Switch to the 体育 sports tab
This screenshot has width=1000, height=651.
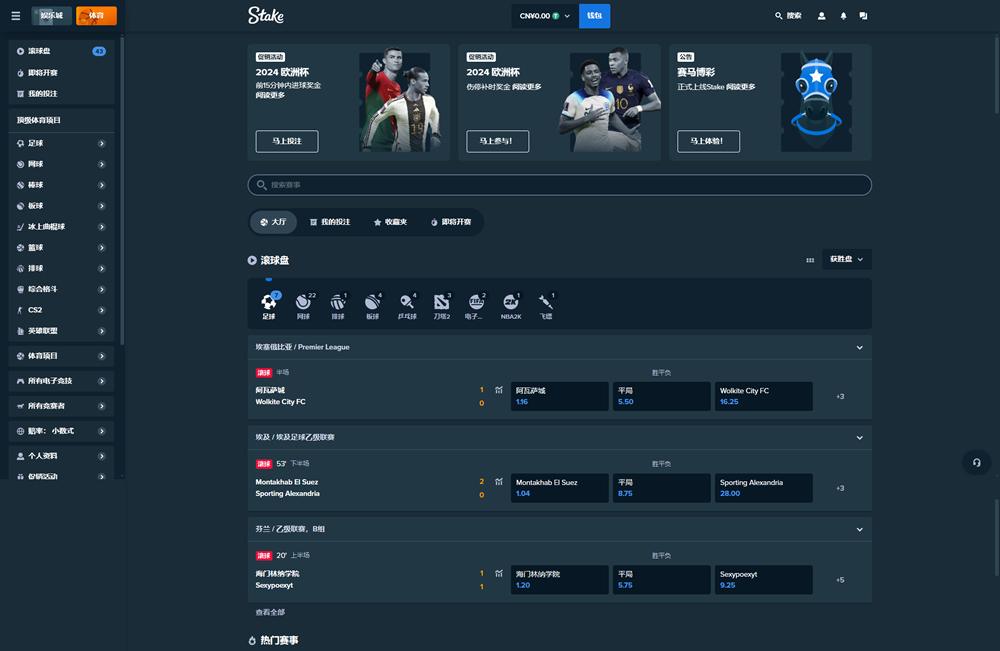pyautogui.click(x=96, y=15)
